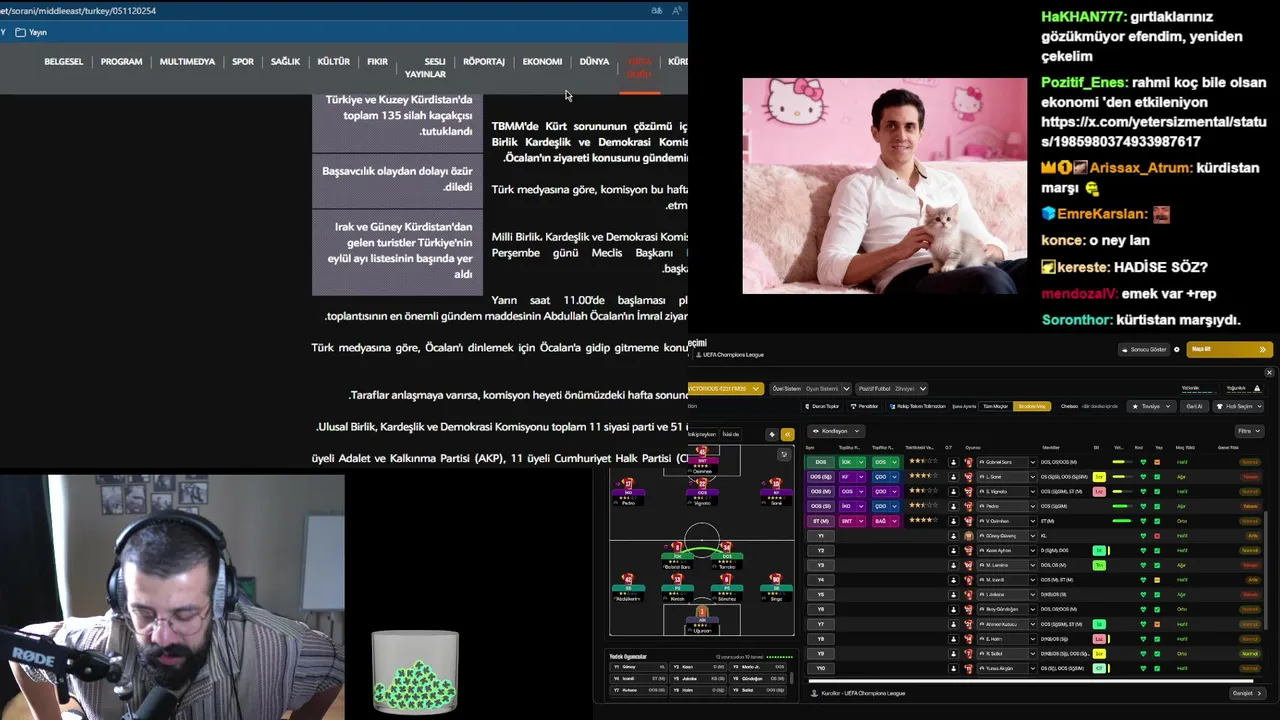1280x720 pixels.
Task: Click the horizontal scrollbar below the player list
Action: [x=1031, y=681]
